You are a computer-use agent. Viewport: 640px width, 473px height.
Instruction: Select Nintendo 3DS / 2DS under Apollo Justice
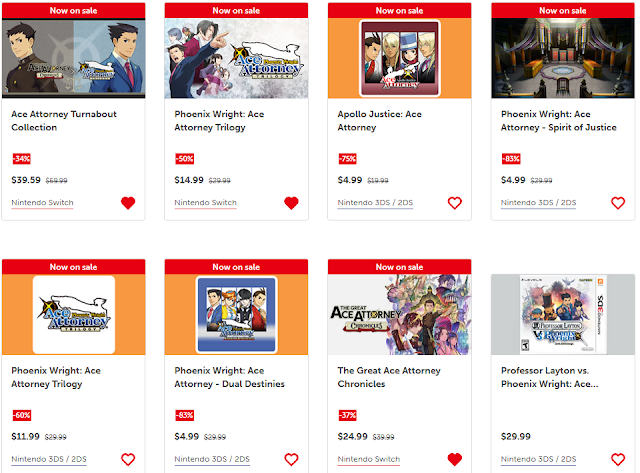(375, 203)
